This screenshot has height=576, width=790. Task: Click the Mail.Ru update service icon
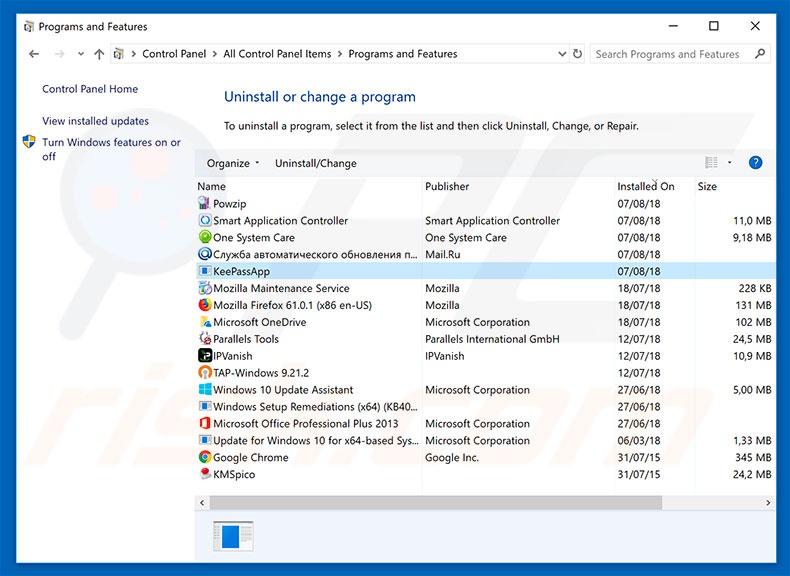[x=205, y=254]
